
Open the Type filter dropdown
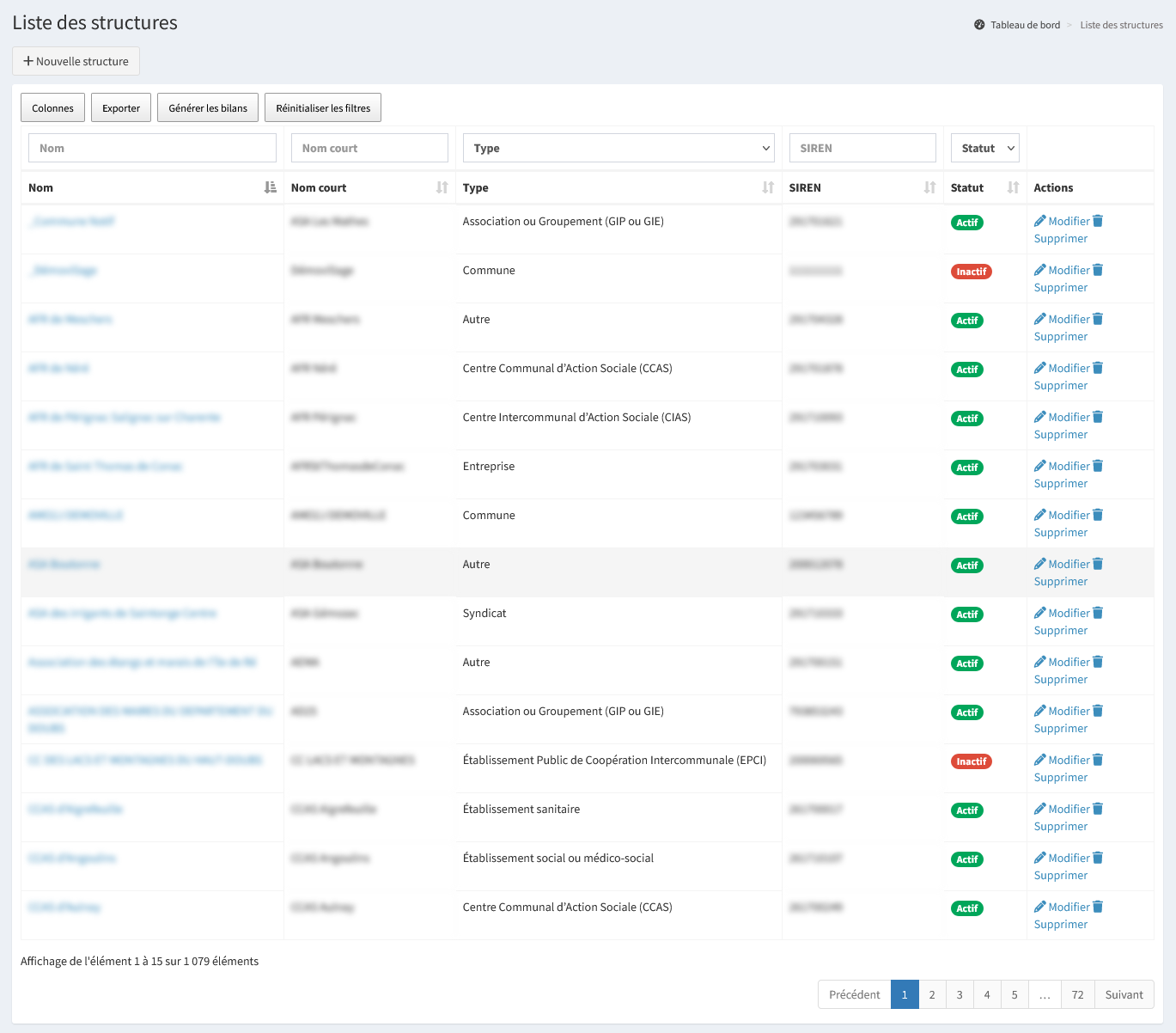tap(618, 148)
